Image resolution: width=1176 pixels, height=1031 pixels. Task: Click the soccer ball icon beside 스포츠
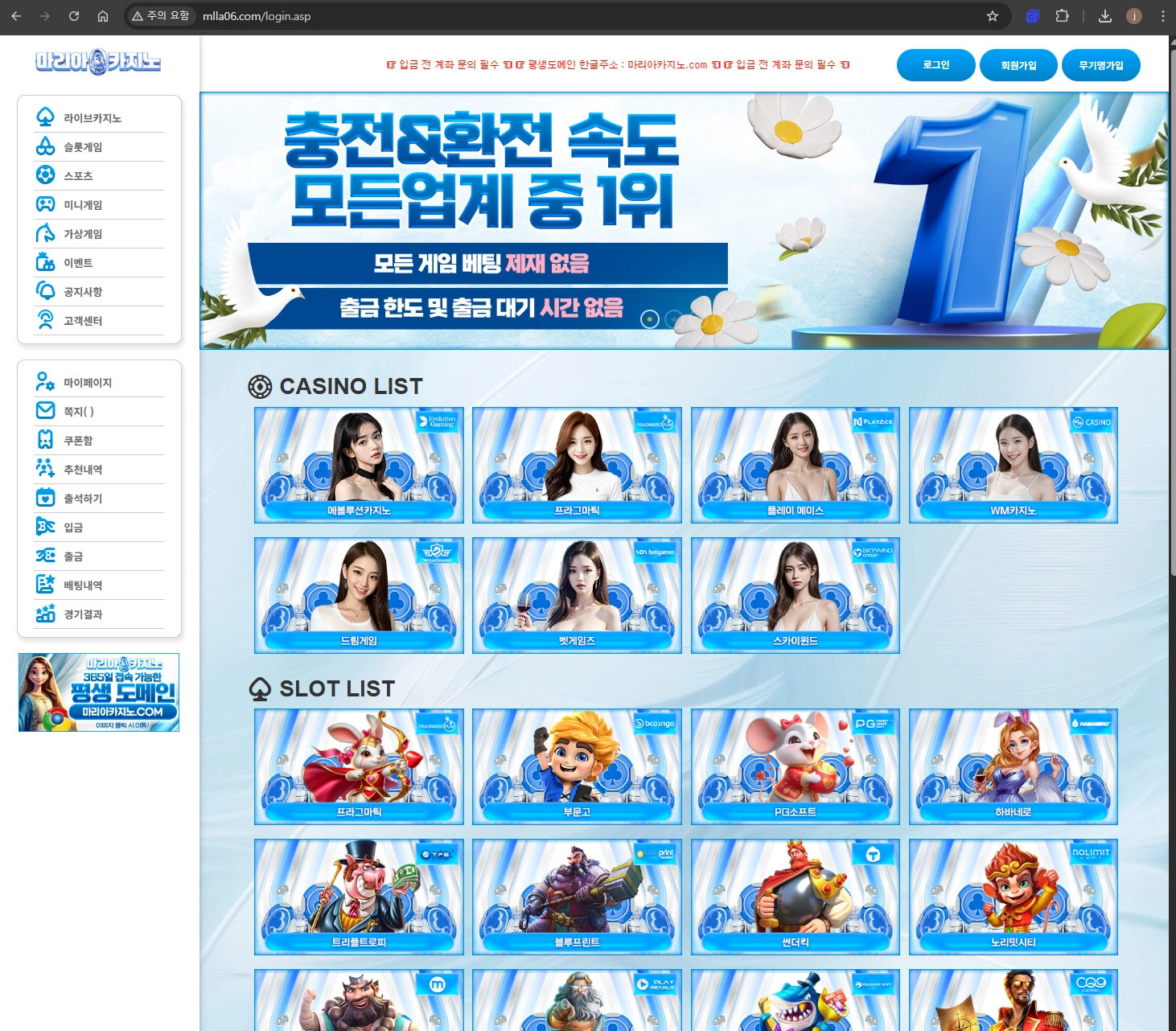point(46,175)
